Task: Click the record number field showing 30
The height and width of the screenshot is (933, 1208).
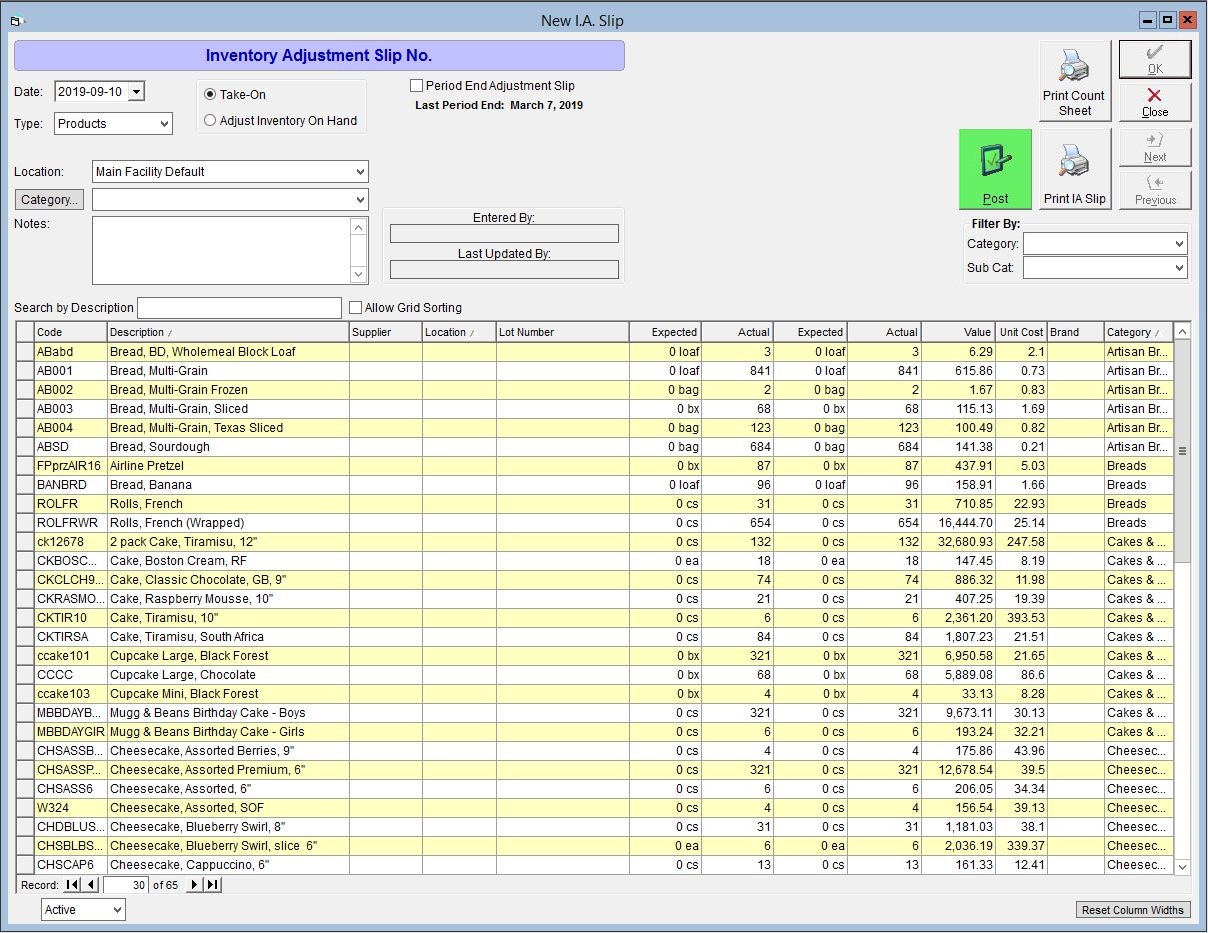Action: [x=126, y=885]
